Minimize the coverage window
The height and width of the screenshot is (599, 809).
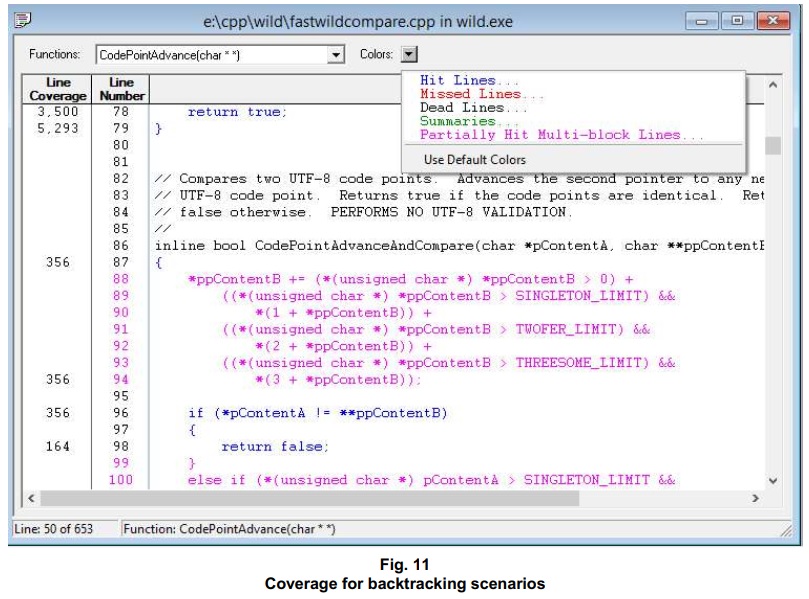(706, 19)
